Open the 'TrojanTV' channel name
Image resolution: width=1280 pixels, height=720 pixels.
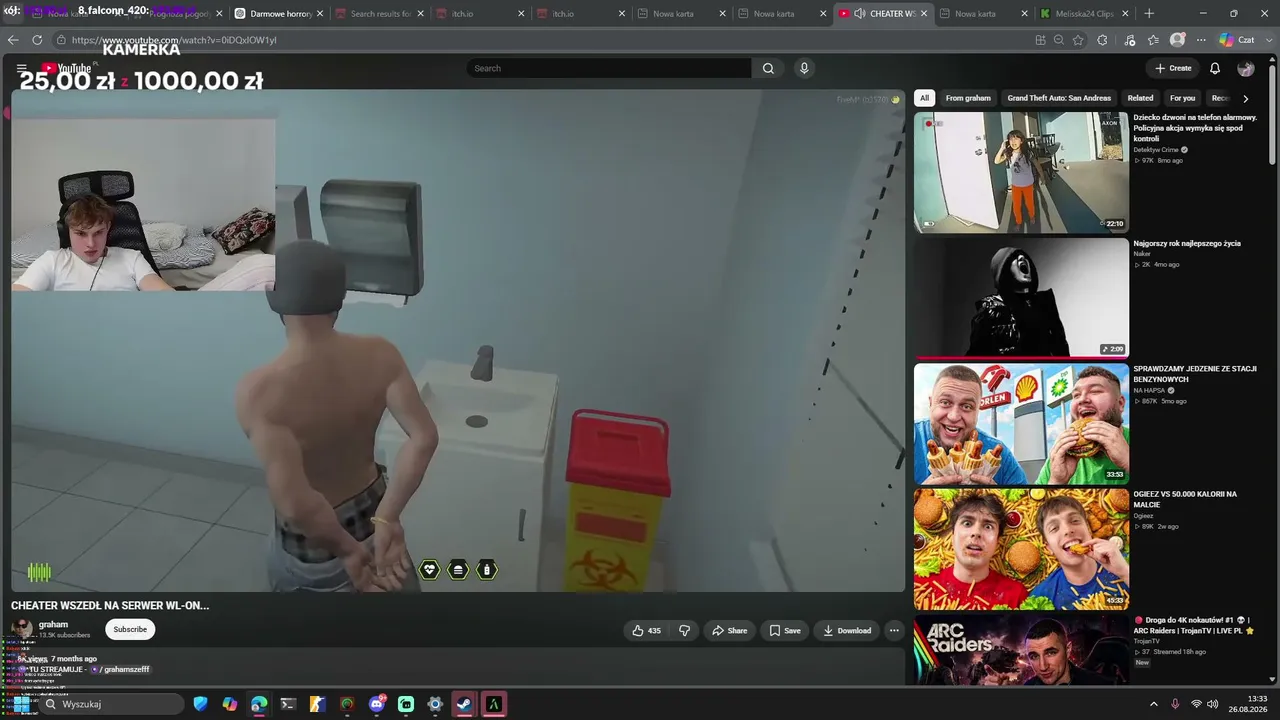1147,641
